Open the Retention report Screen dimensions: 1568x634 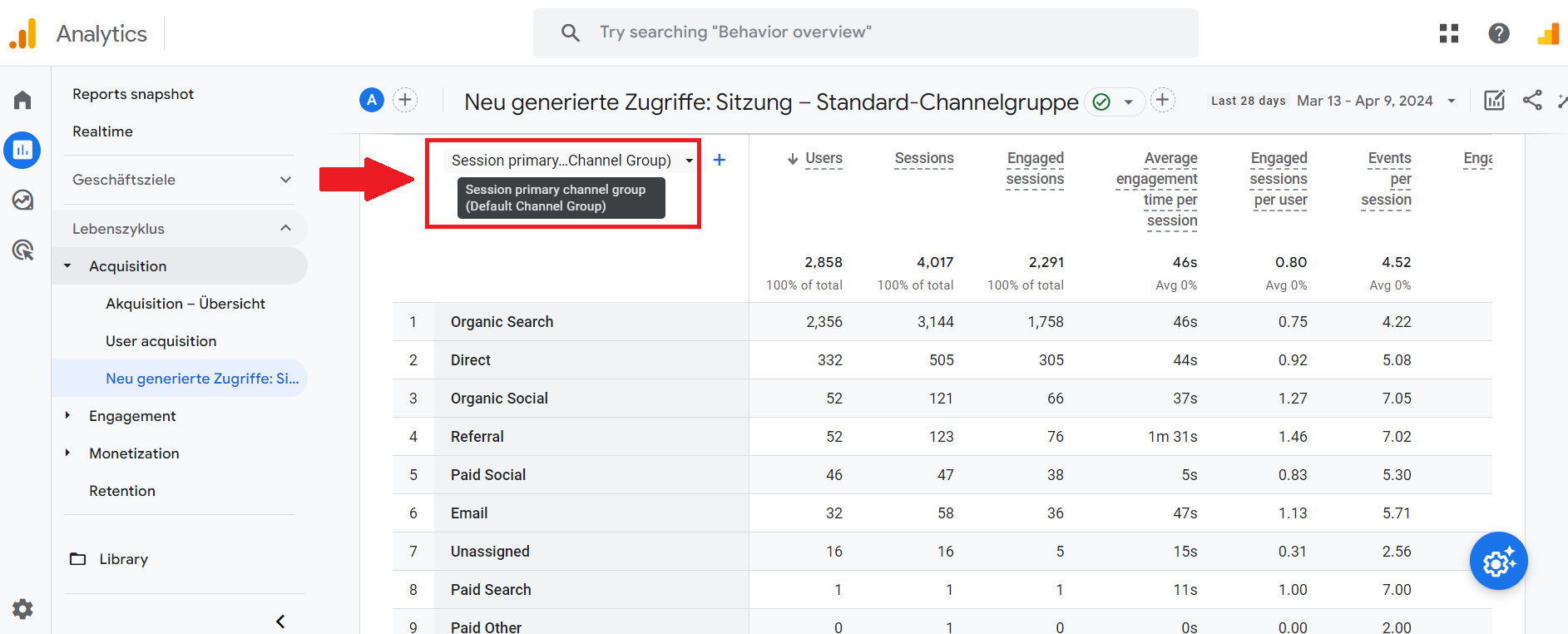[x=122, y=491]
